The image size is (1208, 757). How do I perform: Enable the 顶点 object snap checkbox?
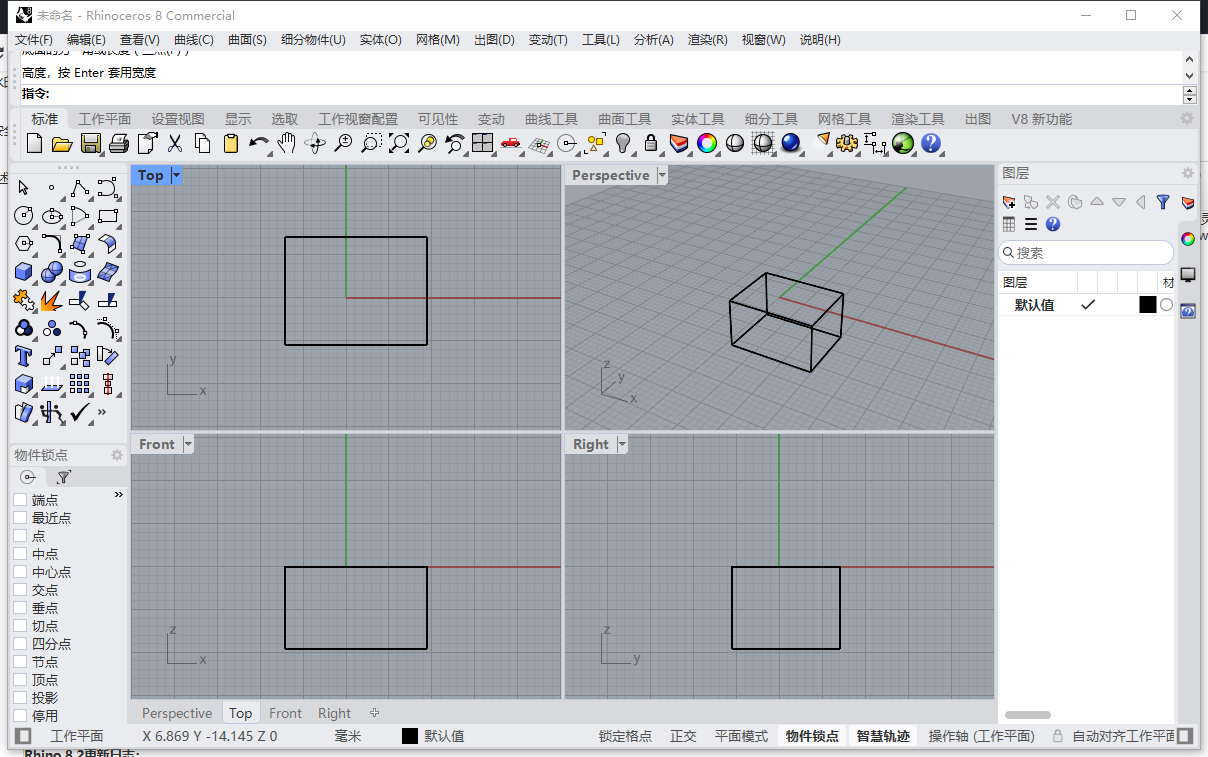[20, 680]
